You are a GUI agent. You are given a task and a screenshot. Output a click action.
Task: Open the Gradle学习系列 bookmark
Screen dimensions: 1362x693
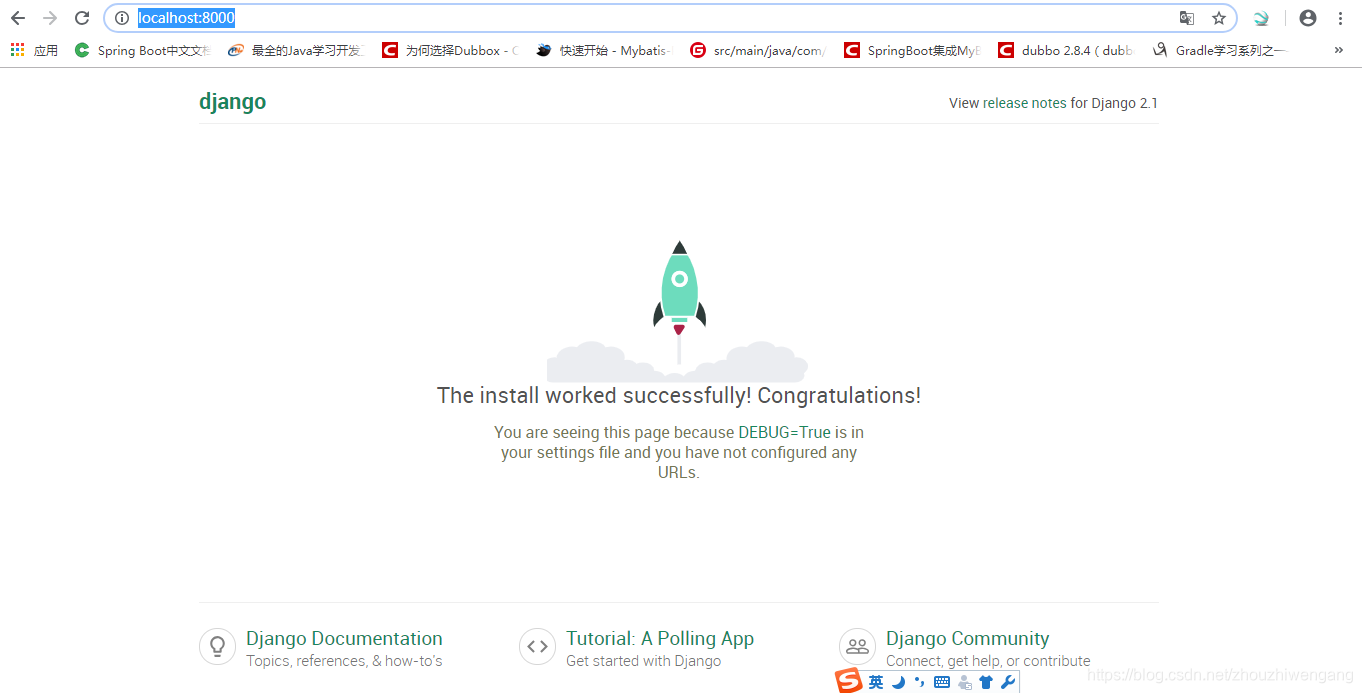[1219, 50]
